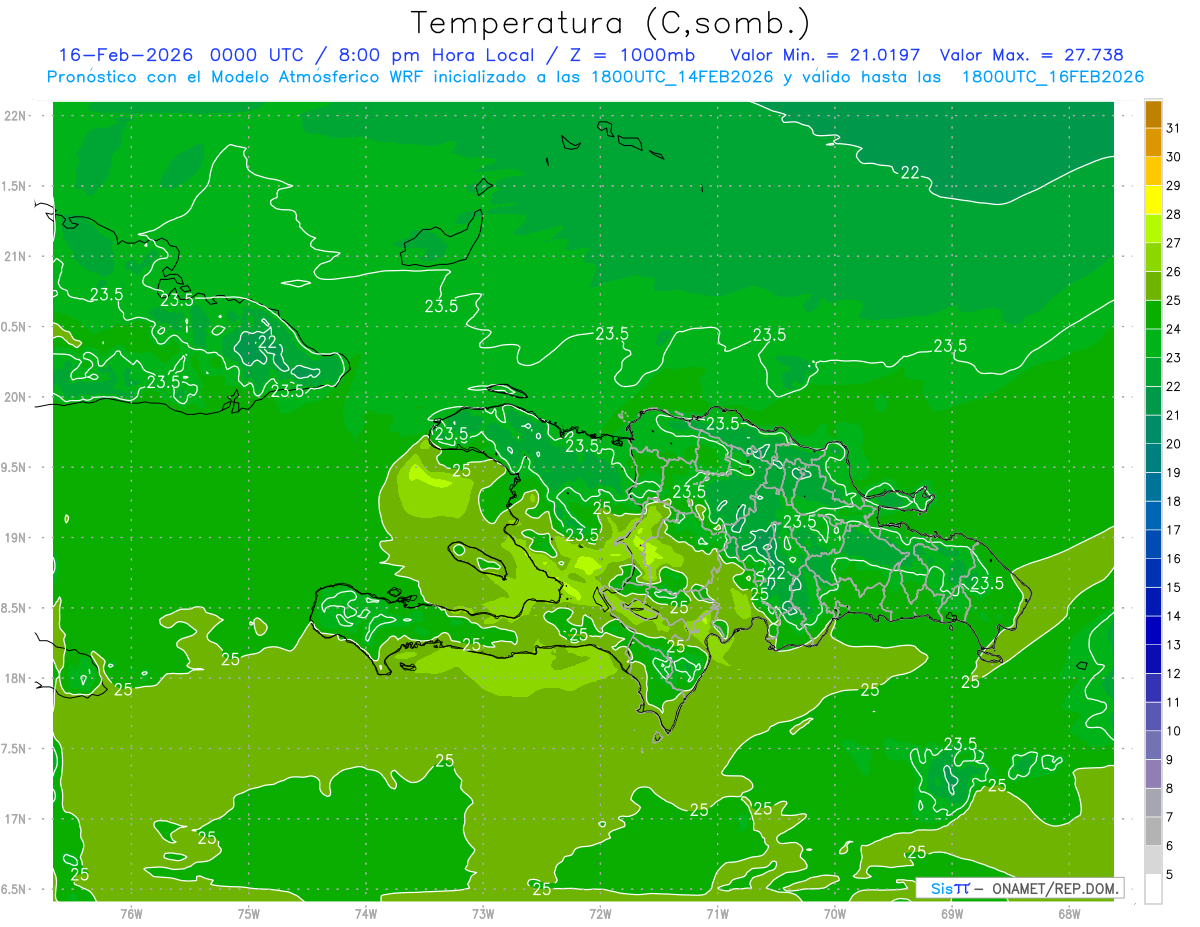
Task: Click the '68W' longitude axis label
Action: (1069, 914)
